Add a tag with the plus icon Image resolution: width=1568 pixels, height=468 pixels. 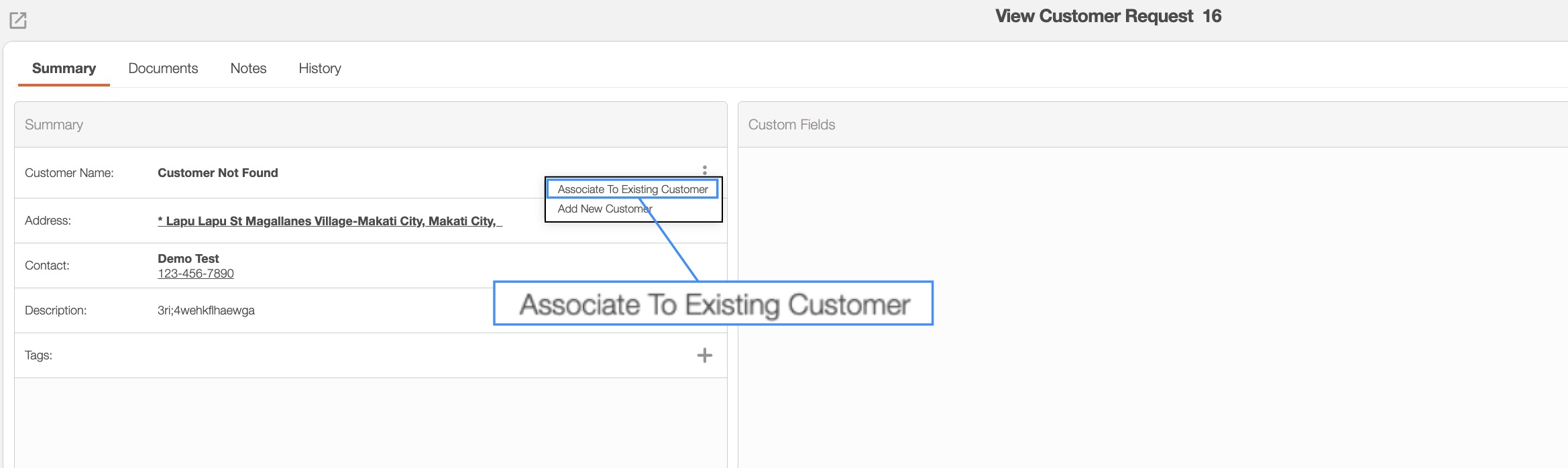coord(704,355)
